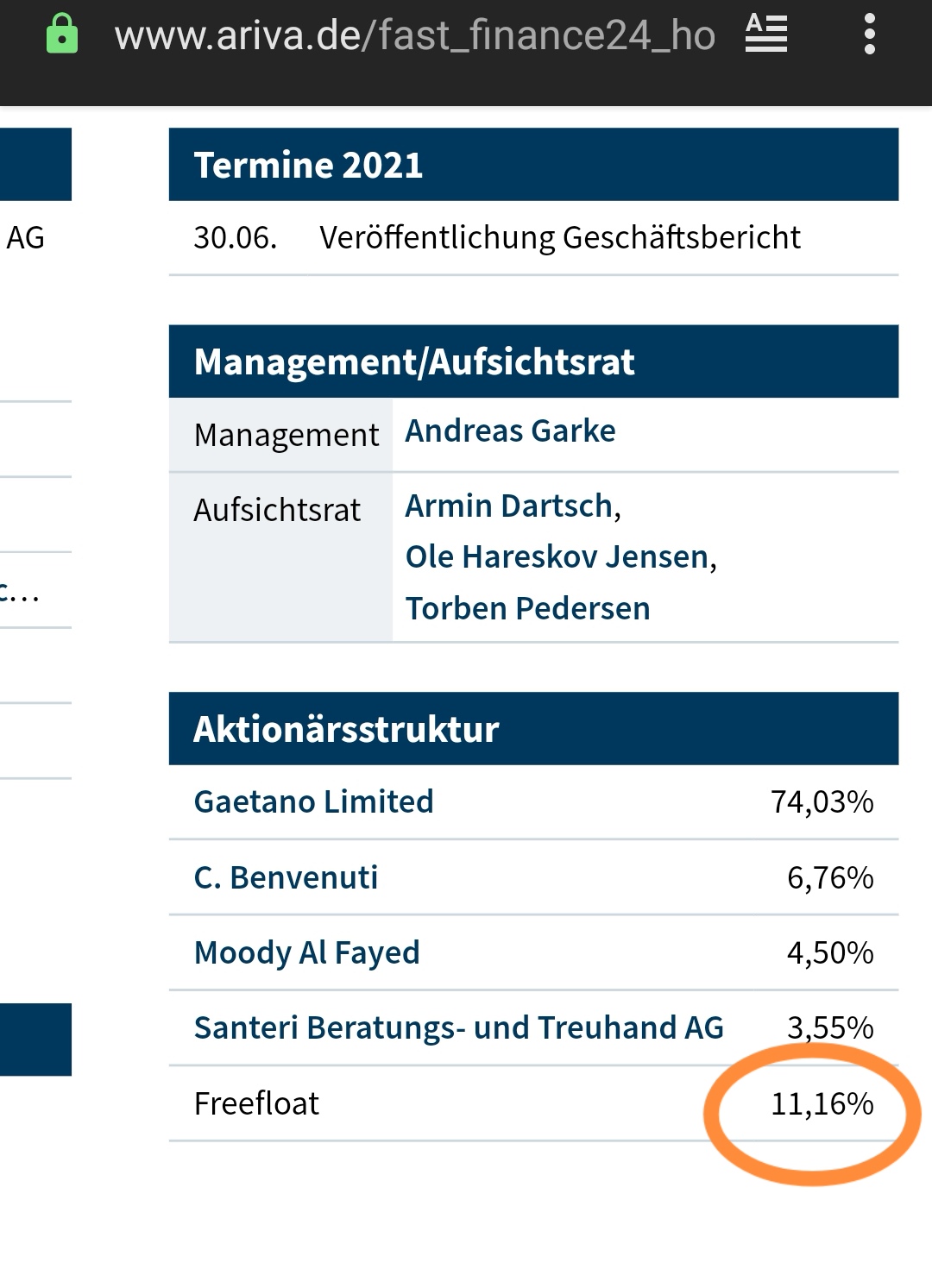Select the address bar showing www.ariva.de

click(x=414, y=35)
